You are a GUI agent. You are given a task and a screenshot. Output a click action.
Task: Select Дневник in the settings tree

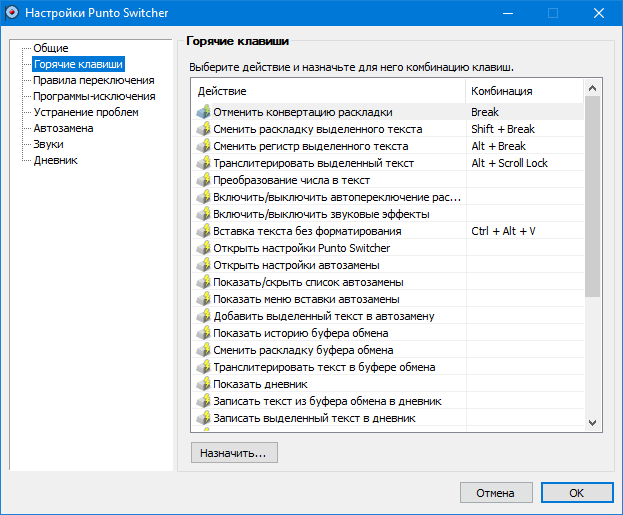click(55, 160)
